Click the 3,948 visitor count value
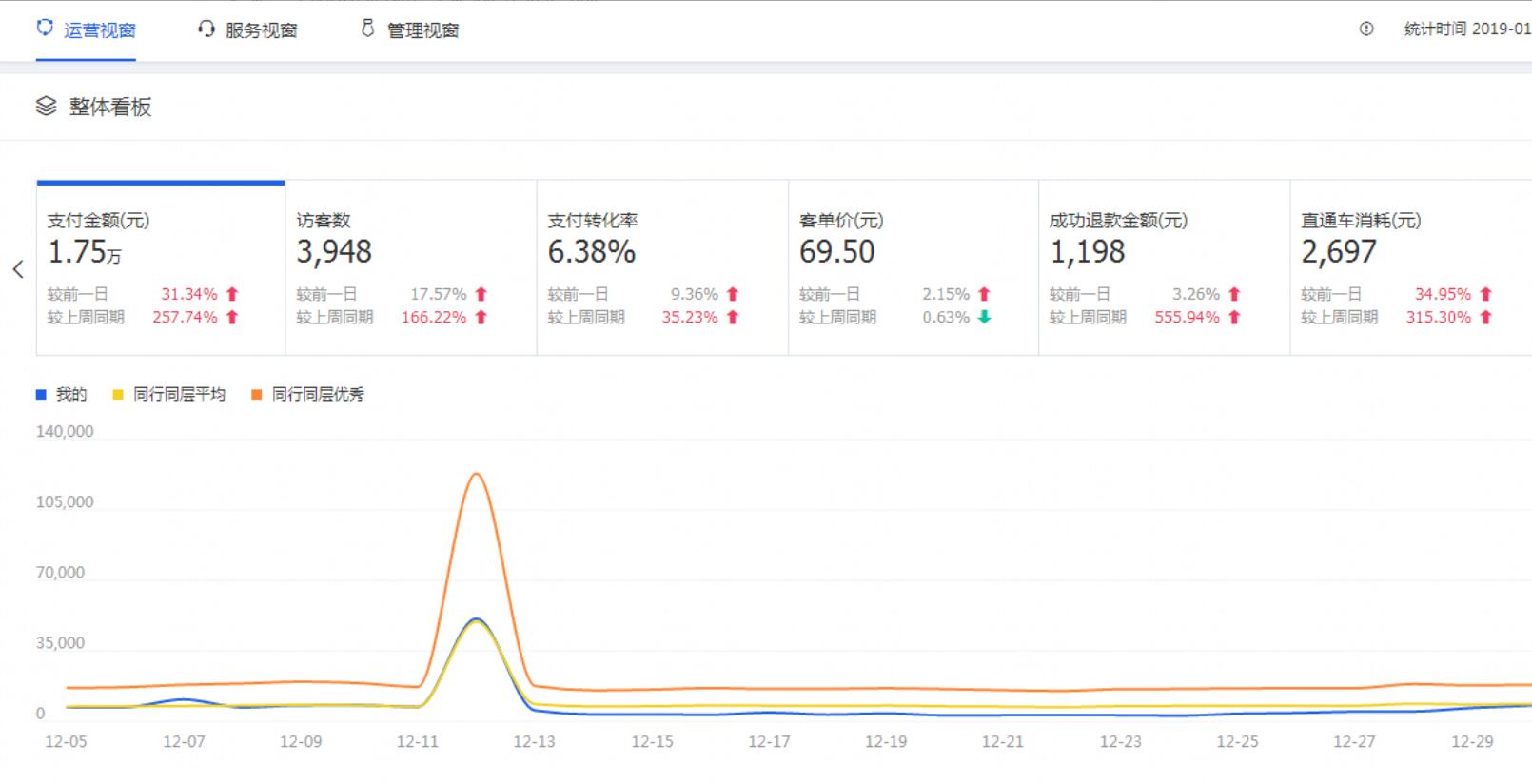 coord(334,252)
